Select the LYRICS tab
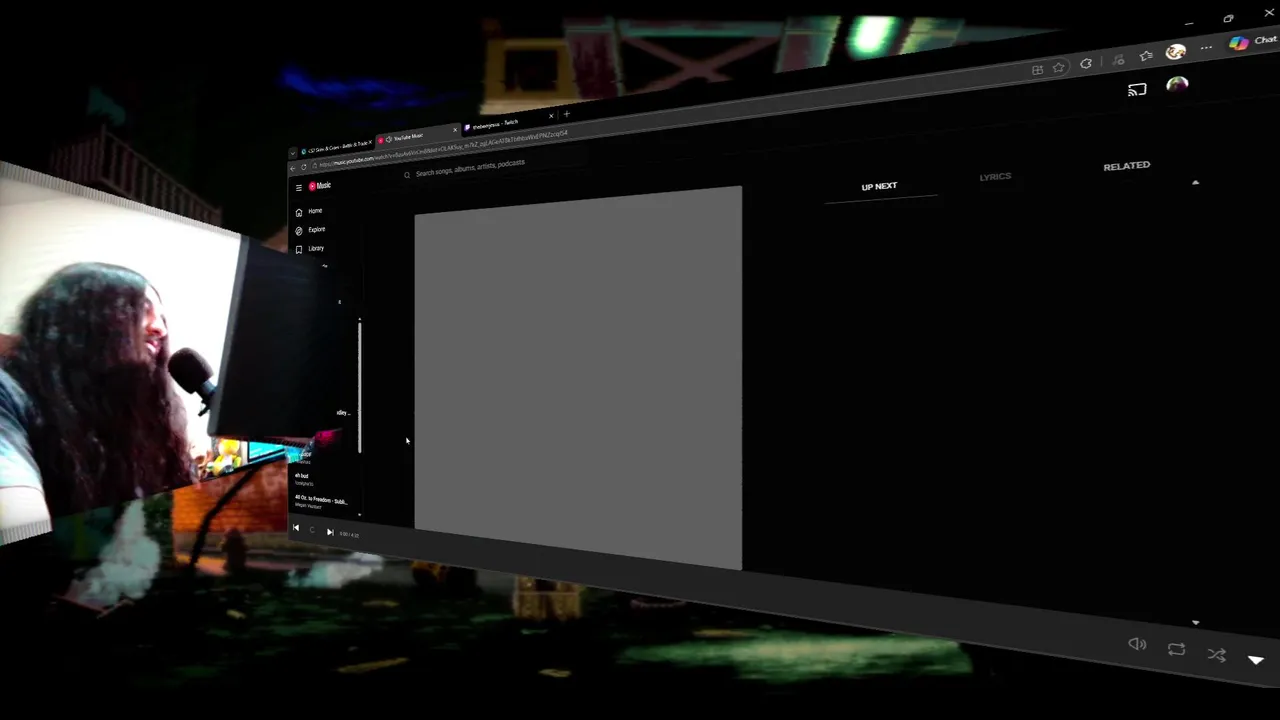 (x=995, y=177)
